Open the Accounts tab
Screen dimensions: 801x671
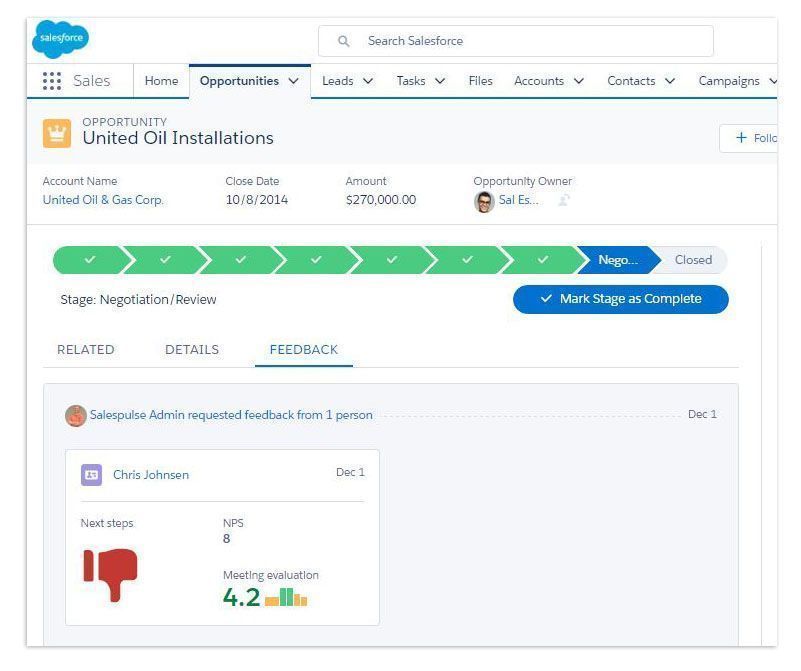pos(538,81)
